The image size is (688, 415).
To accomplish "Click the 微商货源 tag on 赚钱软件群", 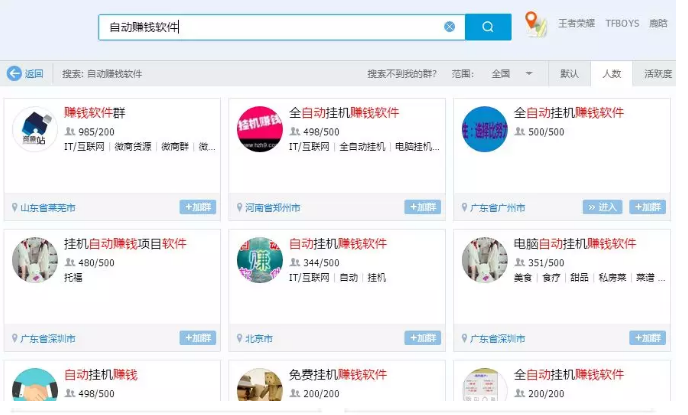I will pyautogui.click(x=133, y=147).
